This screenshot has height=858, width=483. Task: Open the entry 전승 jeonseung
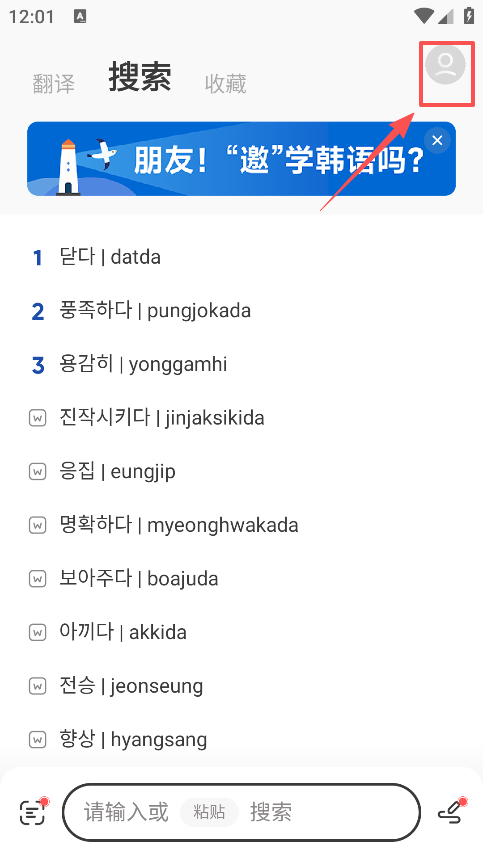[x=241, y=686]
